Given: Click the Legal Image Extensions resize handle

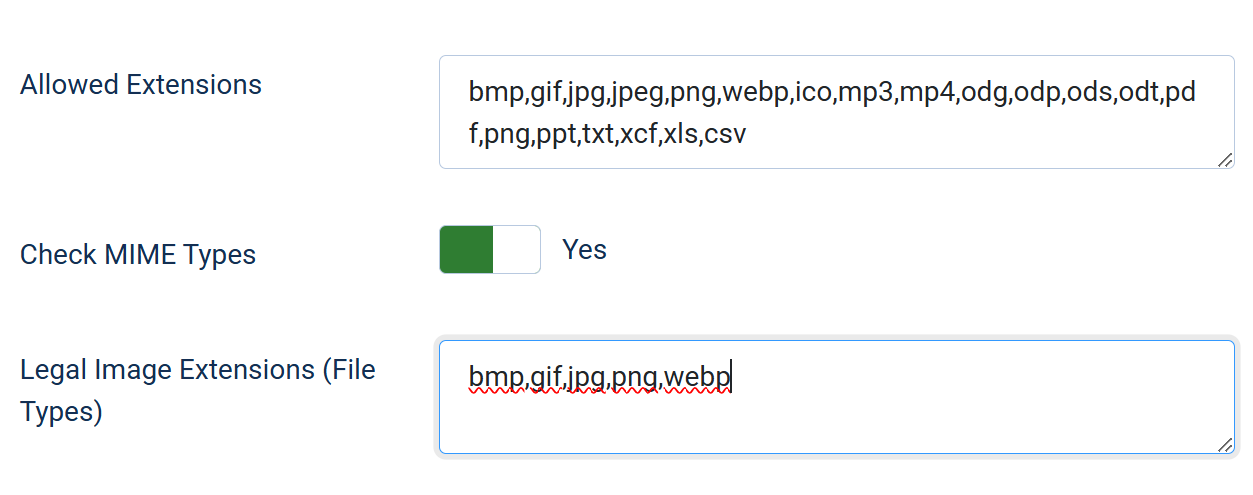Looking at the screenshot, I should [x=1225, y=445].
